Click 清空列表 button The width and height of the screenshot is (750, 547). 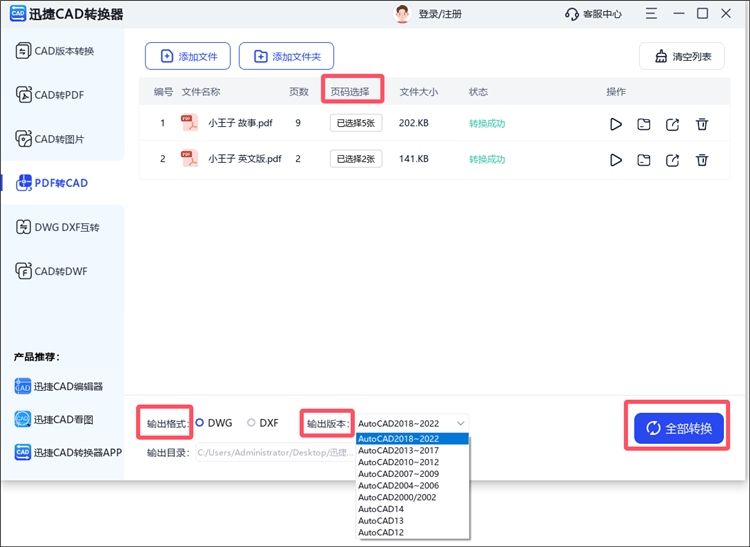[682, 56]
